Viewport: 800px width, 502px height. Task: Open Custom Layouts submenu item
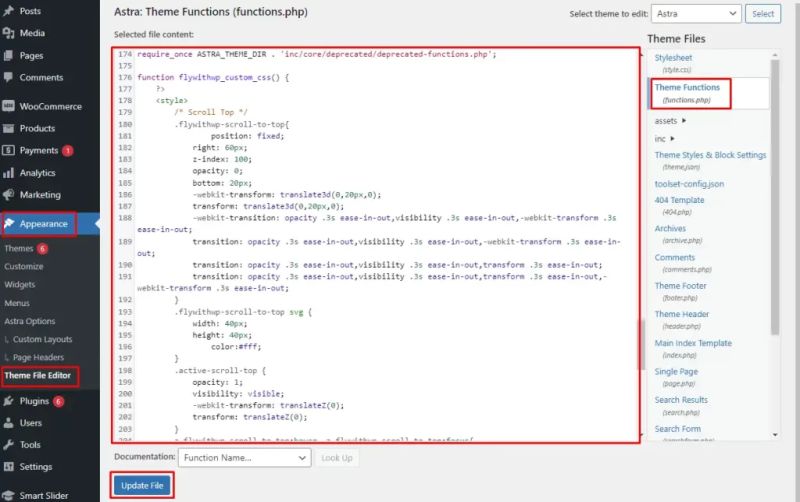click(42, 339)
